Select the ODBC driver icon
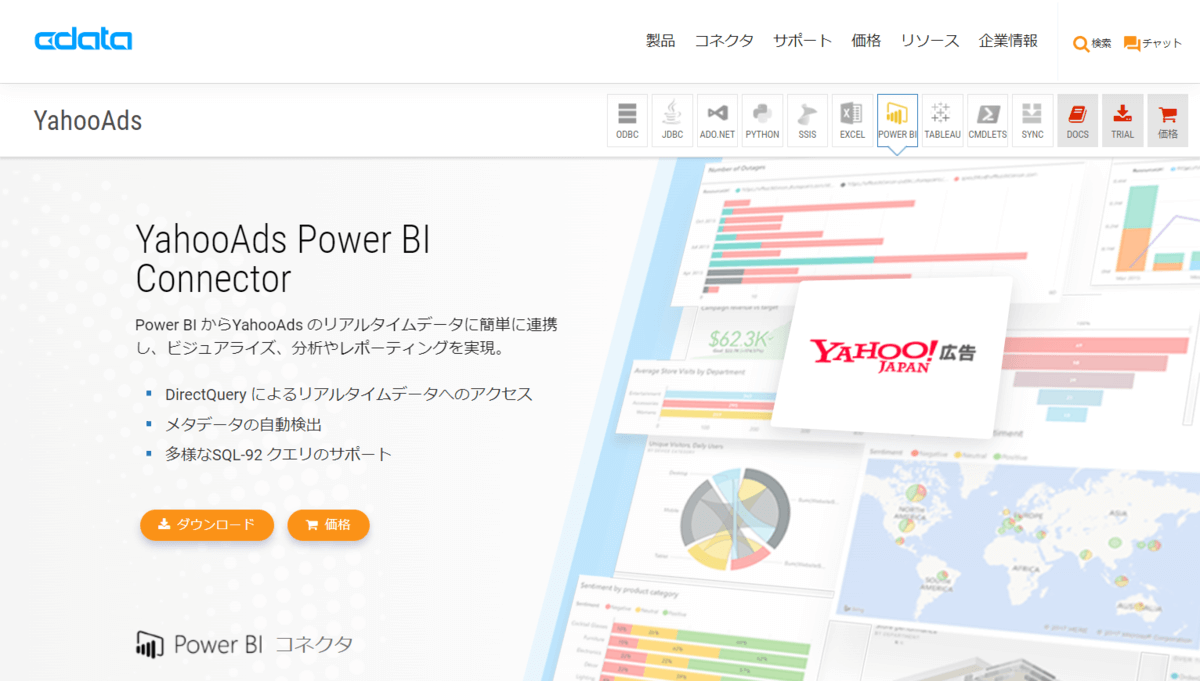 click(627, 120)
